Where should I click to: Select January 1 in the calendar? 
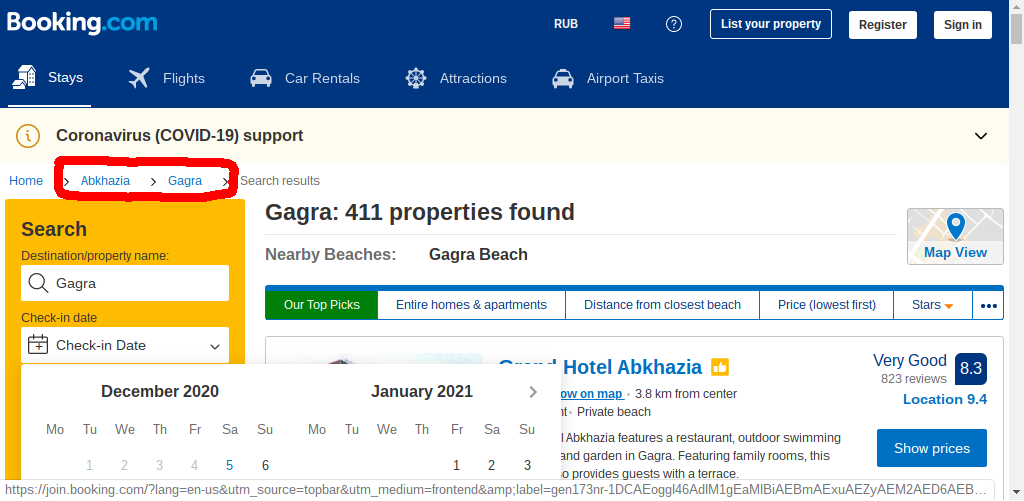(456, 466)
